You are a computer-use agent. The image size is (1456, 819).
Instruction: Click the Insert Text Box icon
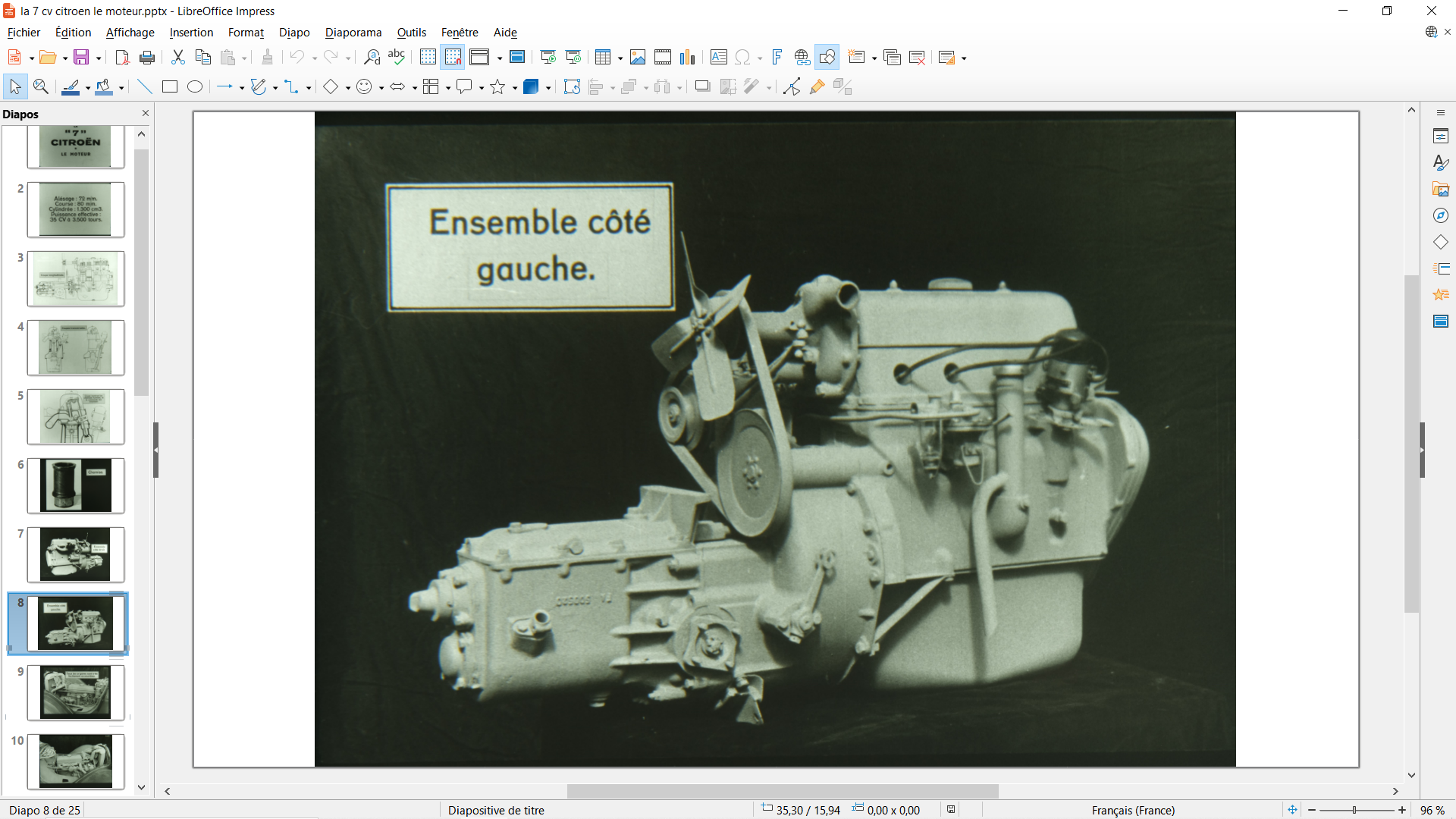point(719,58)
